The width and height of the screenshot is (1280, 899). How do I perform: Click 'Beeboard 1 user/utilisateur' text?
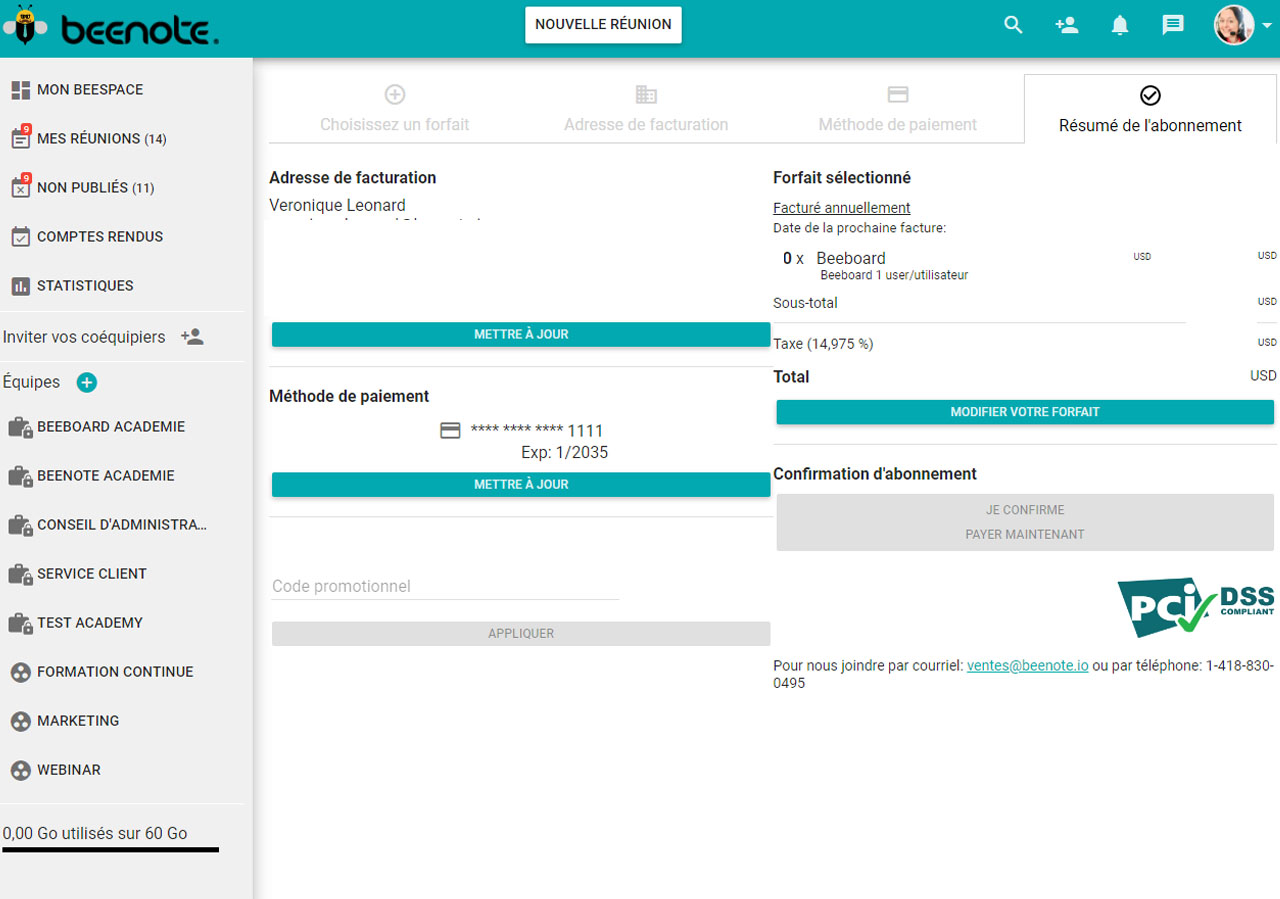tap(894, 275)
